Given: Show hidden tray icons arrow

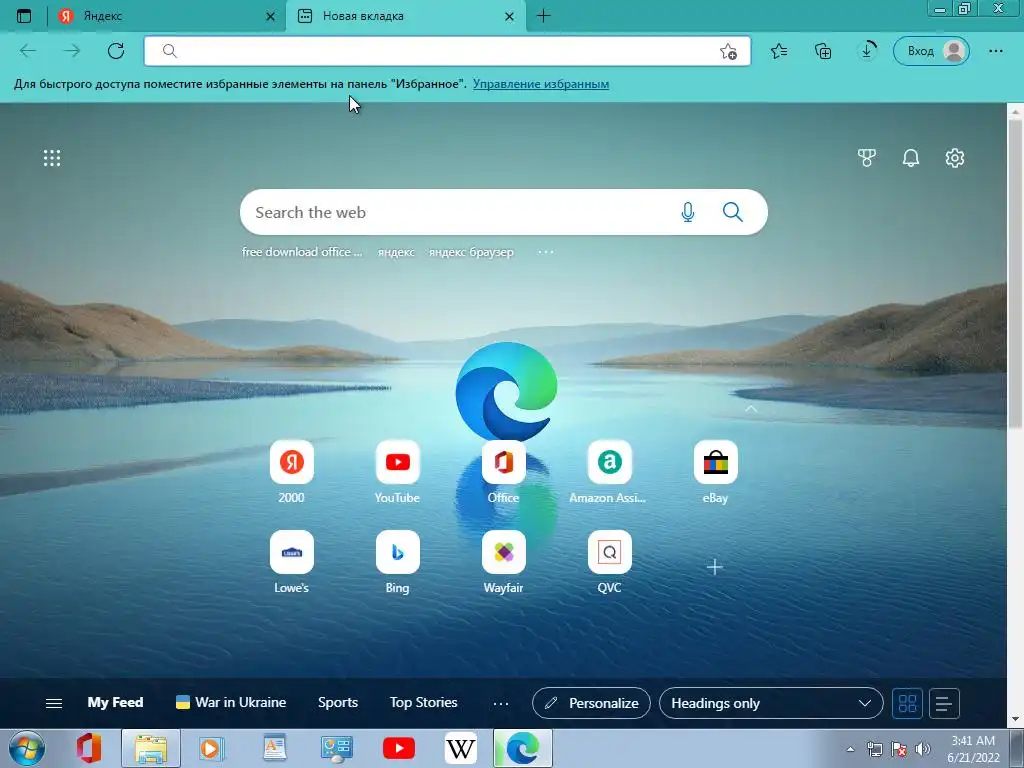Looking at the screenshot, I should click(x=850, y=749).
